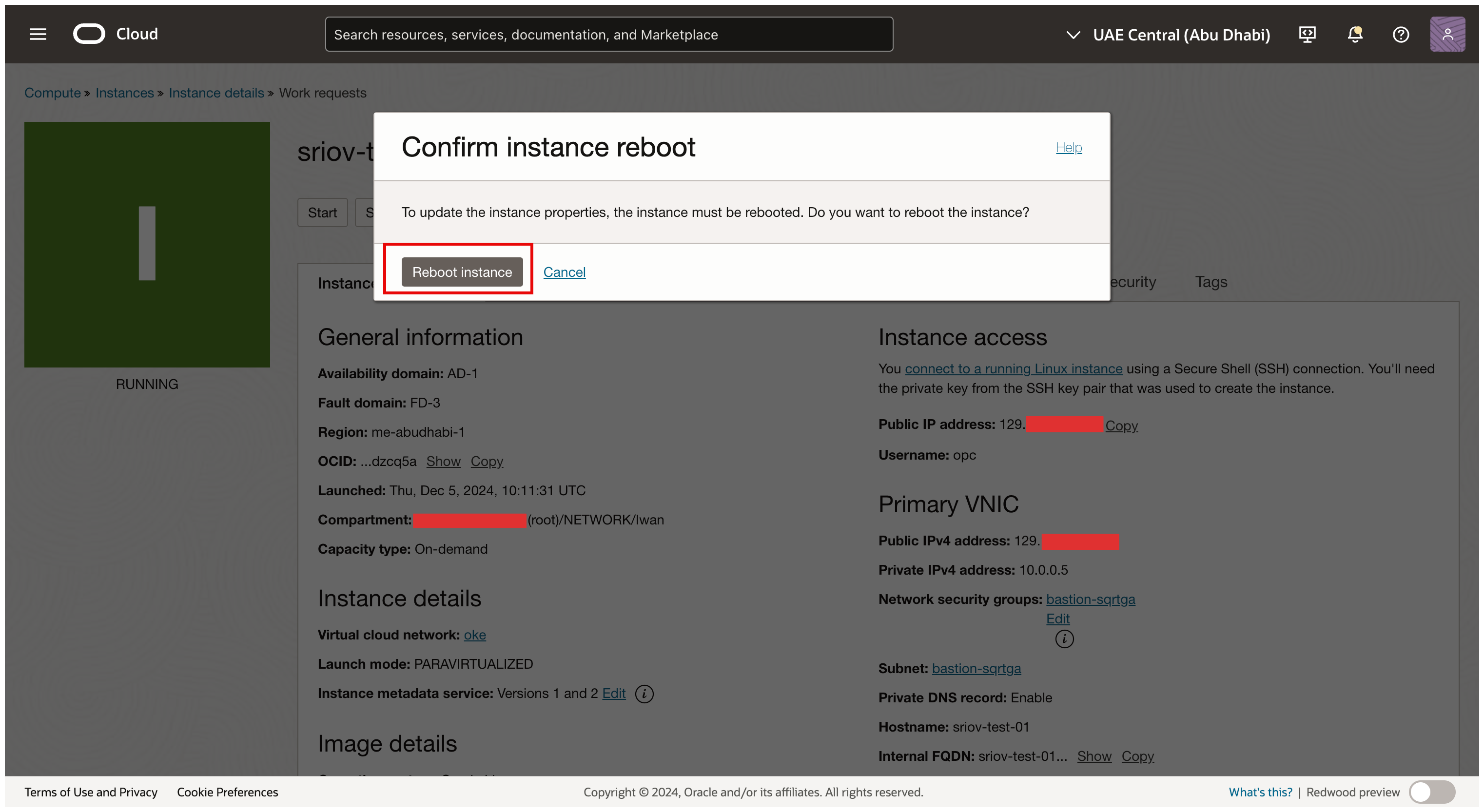Click the Reboot instance button
This screenshot has height=812, width=1484.
coord(462,272)
